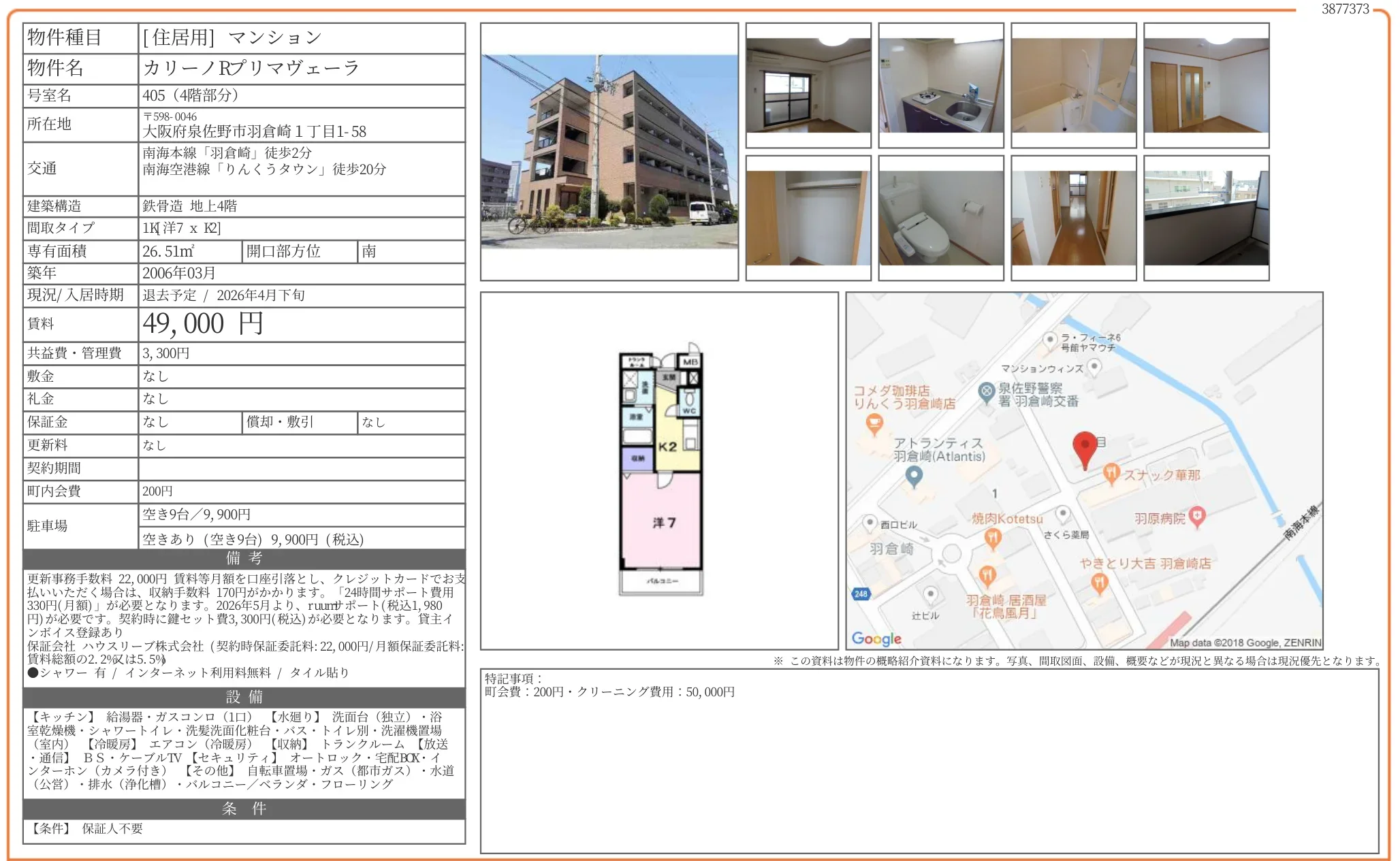The width and height of the screenshot is (1400, 861).
Task: Click the property name カリーノRプリマヴェーラ
Action: click(251, 68)
